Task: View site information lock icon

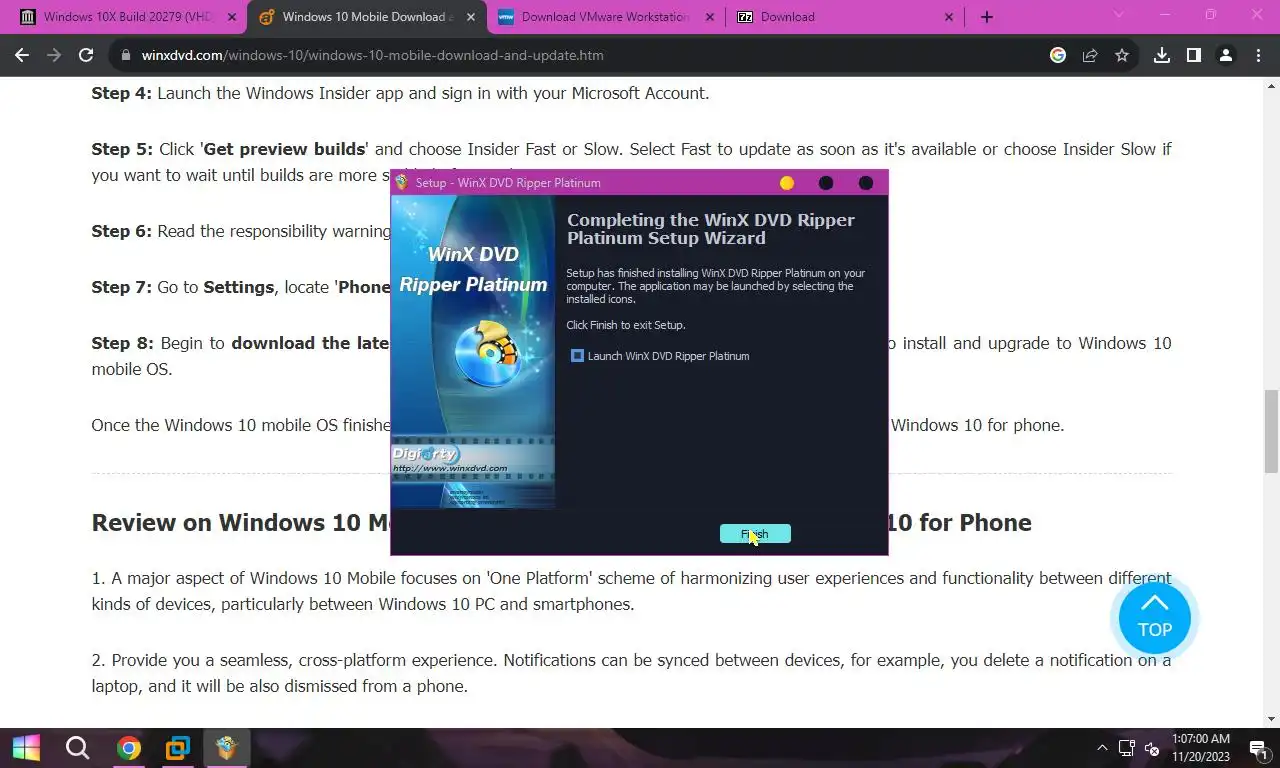Action: pyautogui.click(x=126, y=55)
